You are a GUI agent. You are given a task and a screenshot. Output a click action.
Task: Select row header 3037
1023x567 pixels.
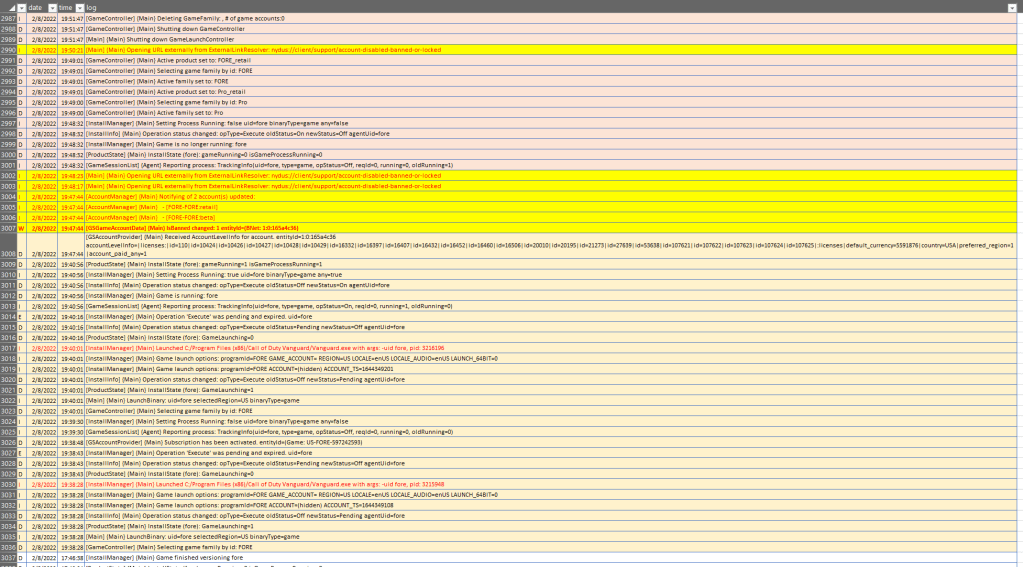click(x=8, y=557)
